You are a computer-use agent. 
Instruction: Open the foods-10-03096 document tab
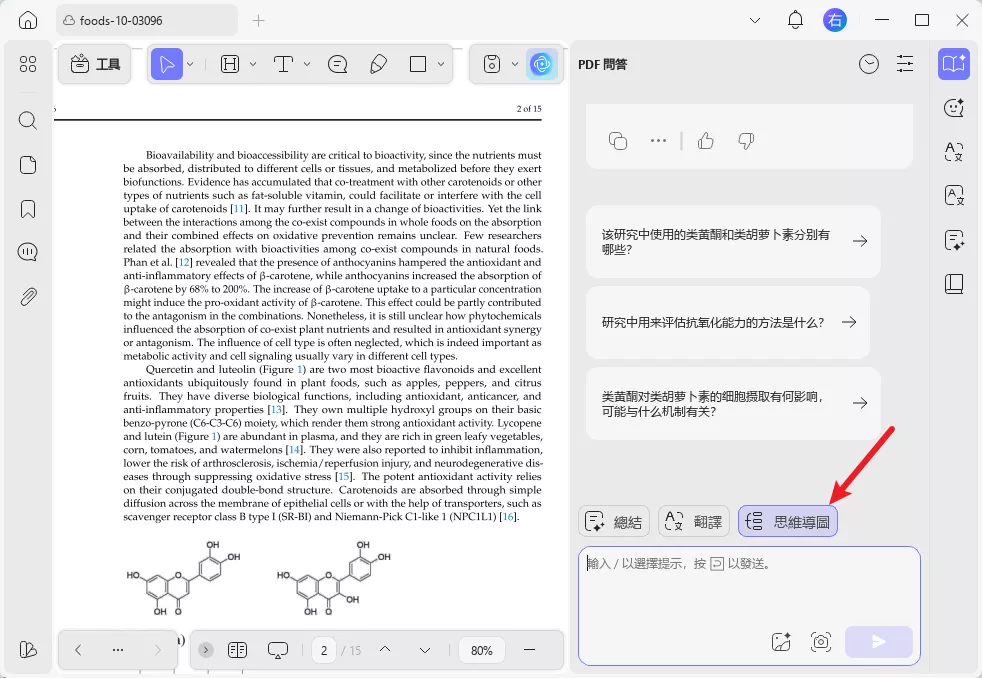pyautogui.click(x=147, y=21)
